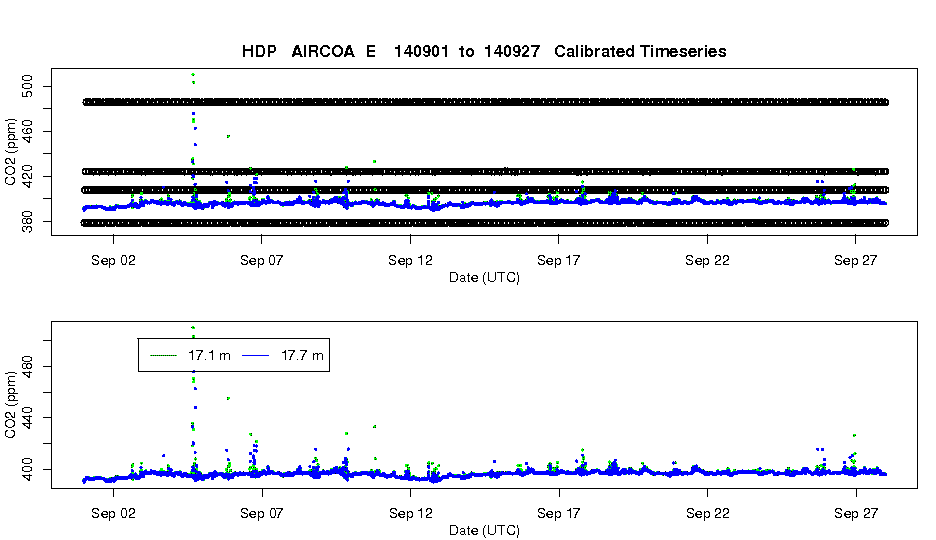Click 'CO2 (ppm)' y-axis label of top chart

tap(10, 152)
